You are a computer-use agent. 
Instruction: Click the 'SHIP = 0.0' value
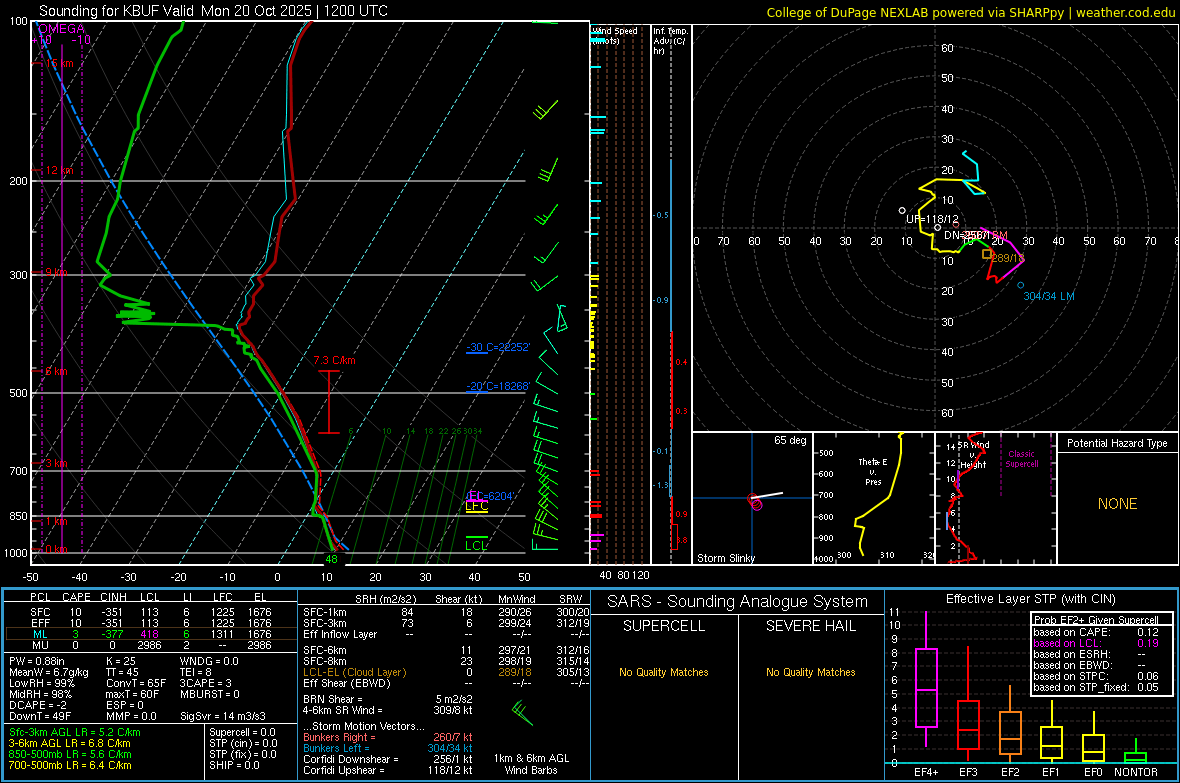tap(234, 765)
